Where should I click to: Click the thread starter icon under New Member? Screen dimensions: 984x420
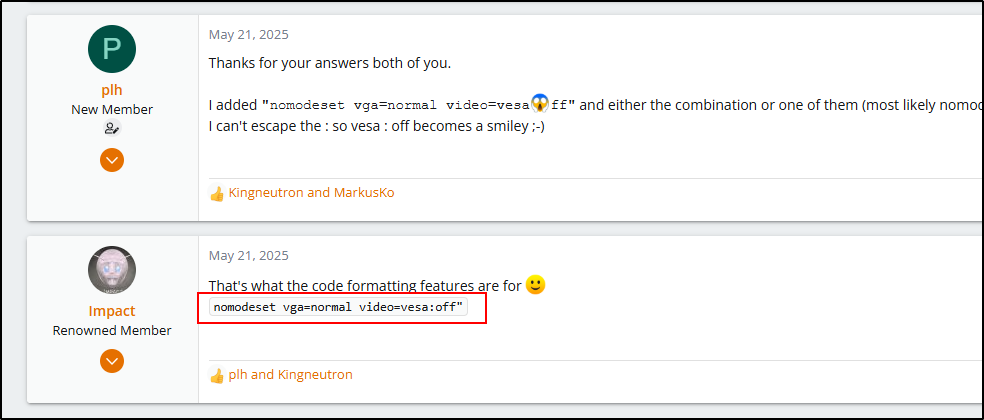(112, 128)
